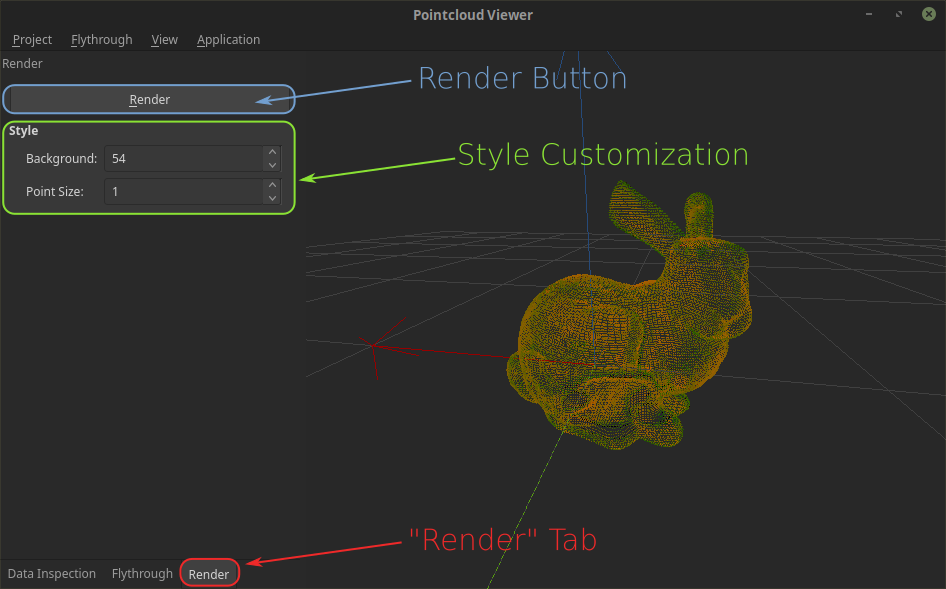Maximize the Pointcloud Viewer window
The width and height of the screenshot is (946, 589).
899,14
